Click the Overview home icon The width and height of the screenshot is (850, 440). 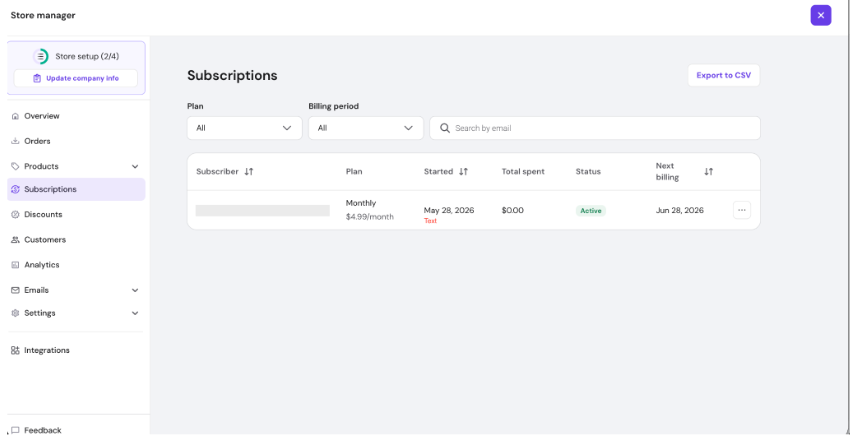pyautogui.click(x=15, y=116)
